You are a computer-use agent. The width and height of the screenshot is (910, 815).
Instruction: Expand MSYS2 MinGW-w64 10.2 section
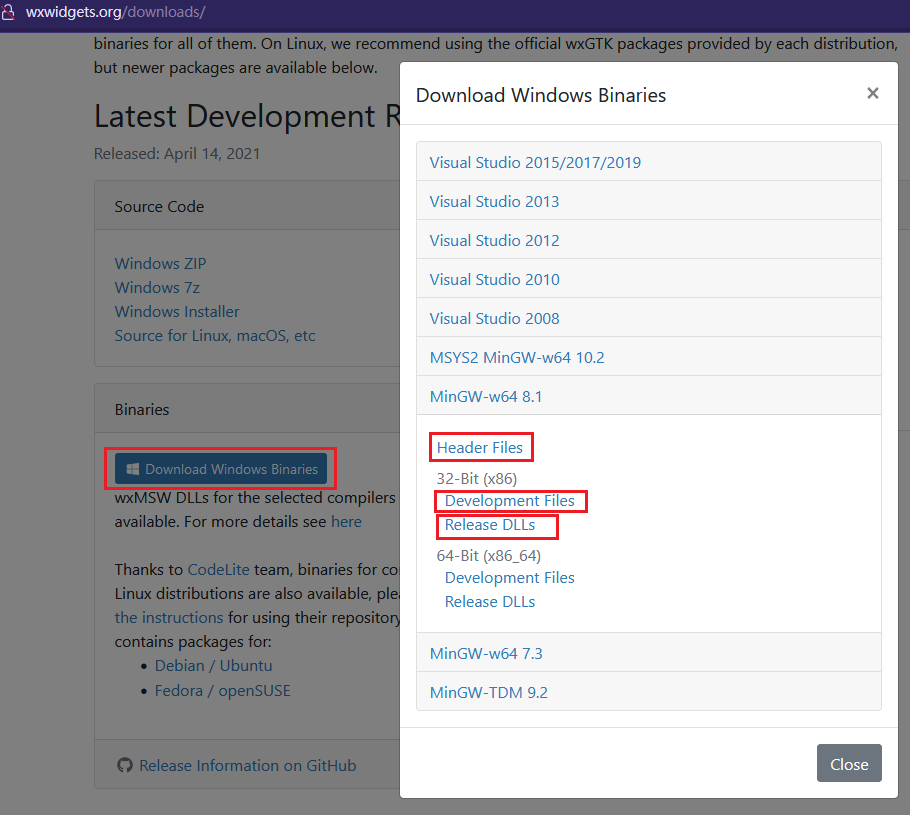pyautogui.click(x=517, y=357)
